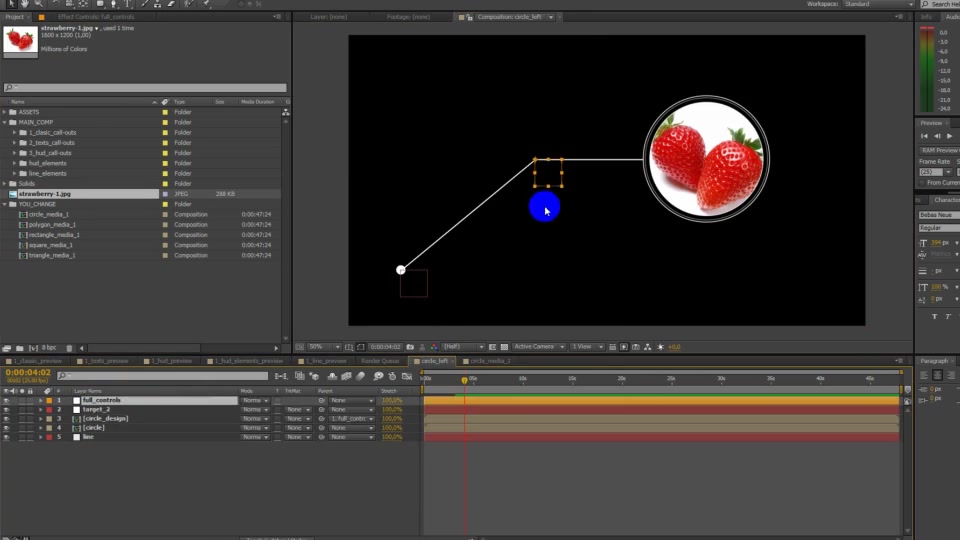The image size is (960, 540).
Task: Click the play button in Preview panel
Action: tap(950, 136)
